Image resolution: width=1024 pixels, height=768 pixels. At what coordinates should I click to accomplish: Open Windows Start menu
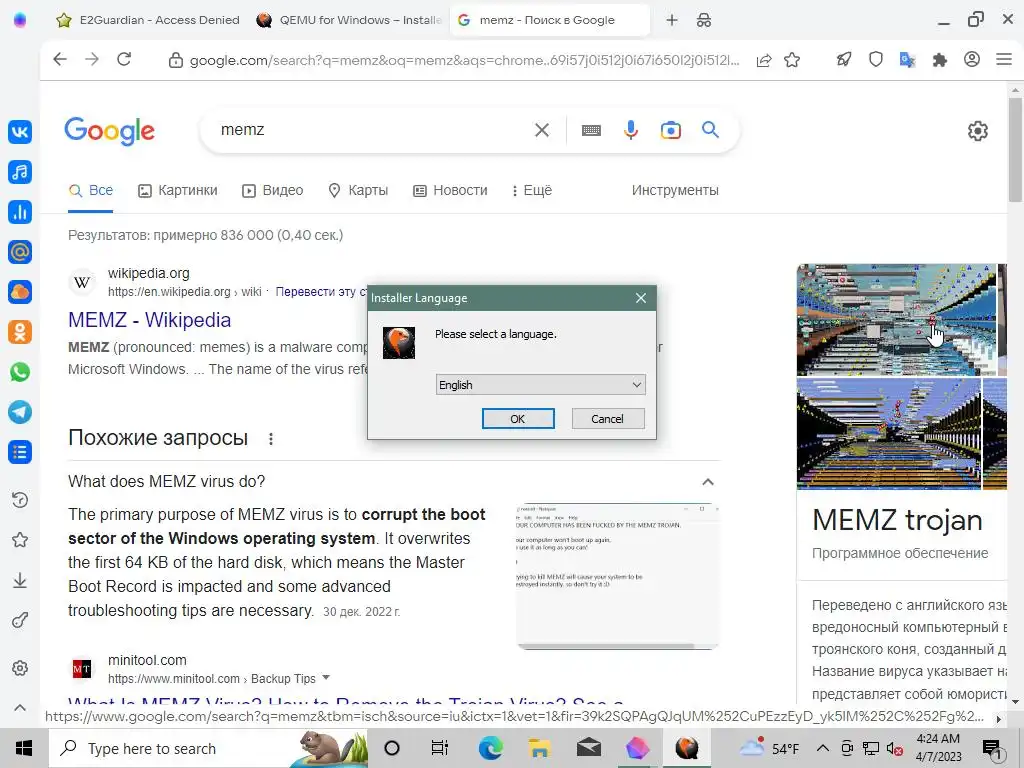click(x=24, y=748)
